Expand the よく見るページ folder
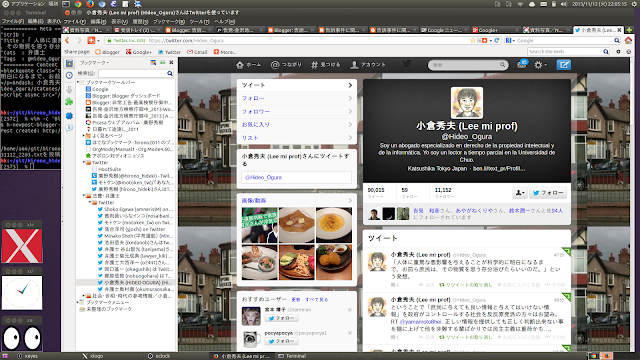Viewport: 640px width, 360px height. pos(84,136)
